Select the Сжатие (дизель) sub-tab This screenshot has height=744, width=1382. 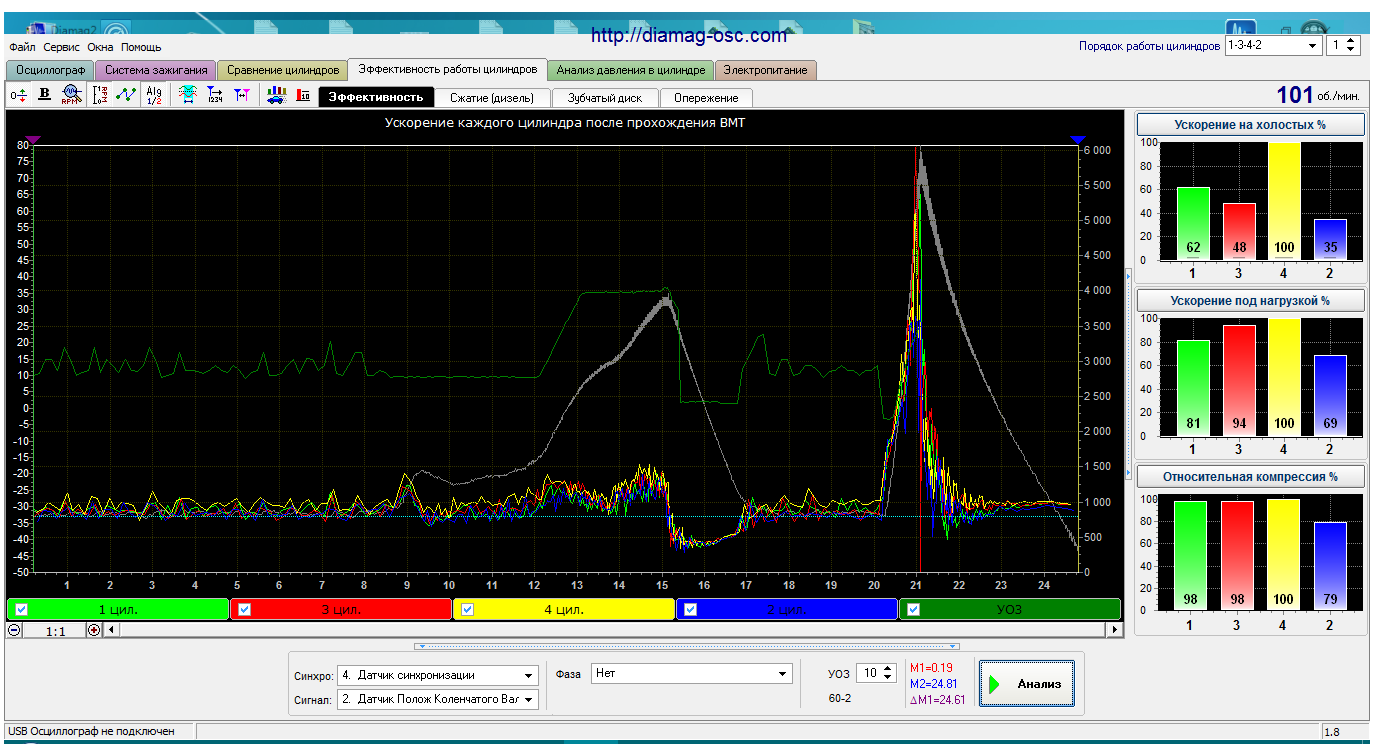point(491,98)
